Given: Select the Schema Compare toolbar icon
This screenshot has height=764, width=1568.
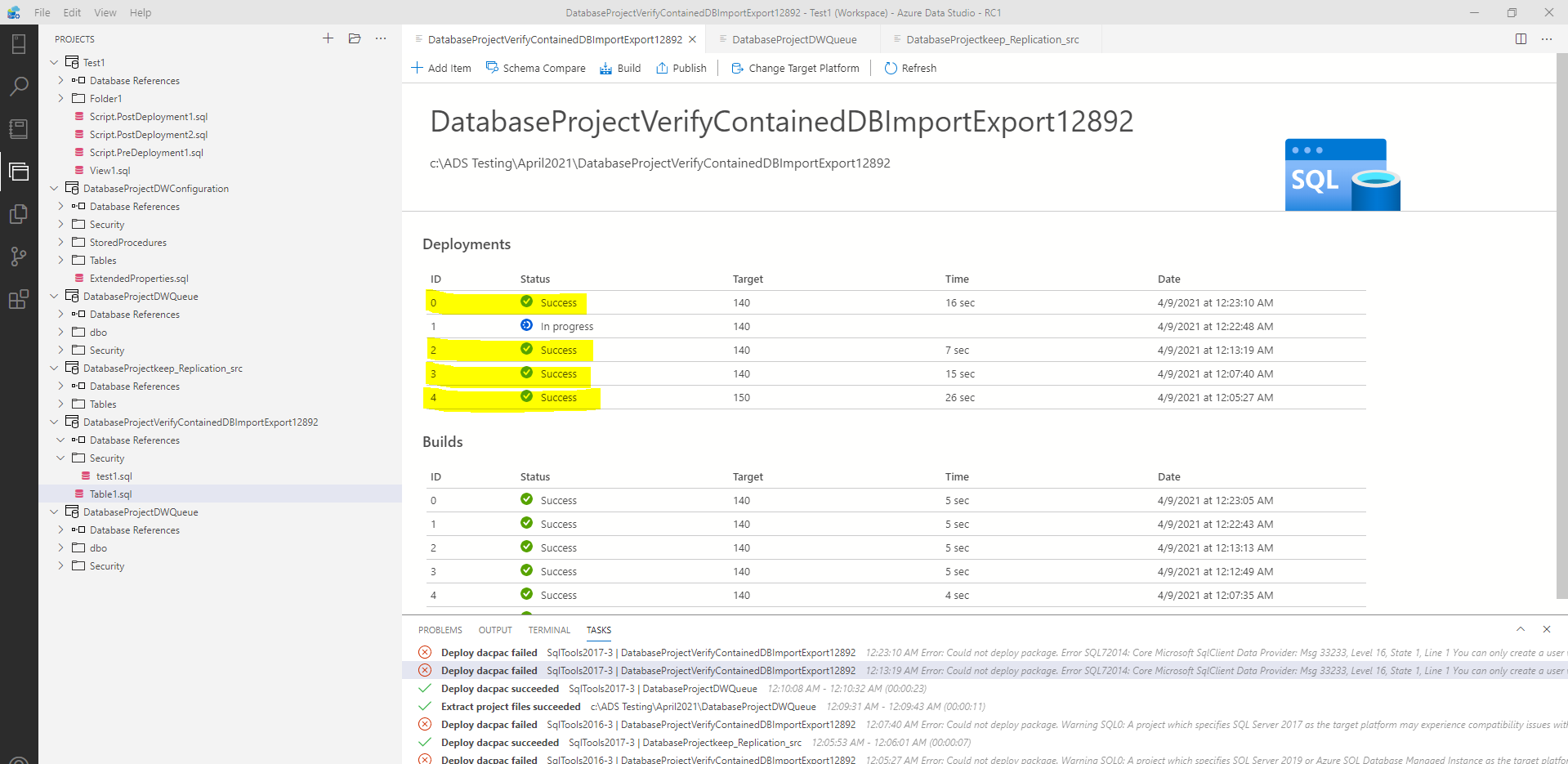Looking at the screenshot, I should 535,68.
